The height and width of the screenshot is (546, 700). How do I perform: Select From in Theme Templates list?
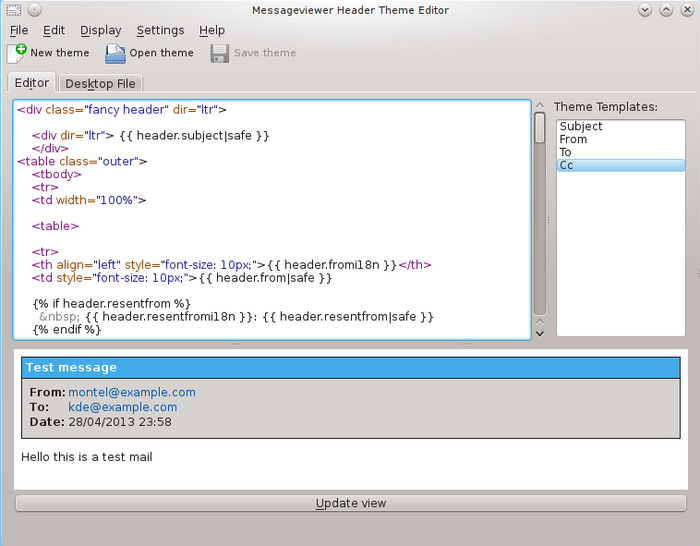[x=574, y=140]
